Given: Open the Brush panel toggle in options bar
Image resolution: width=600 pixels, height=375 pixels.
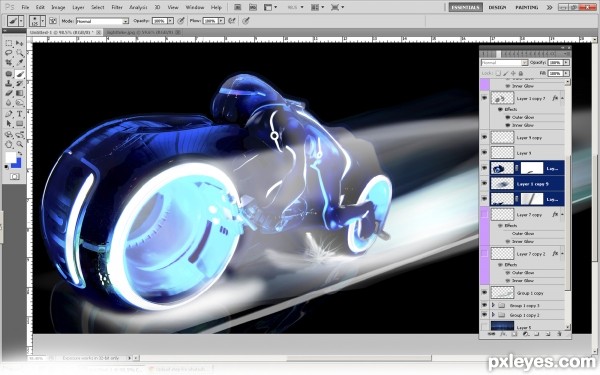Looking at the screenshot, I should [x=53, y=21].
